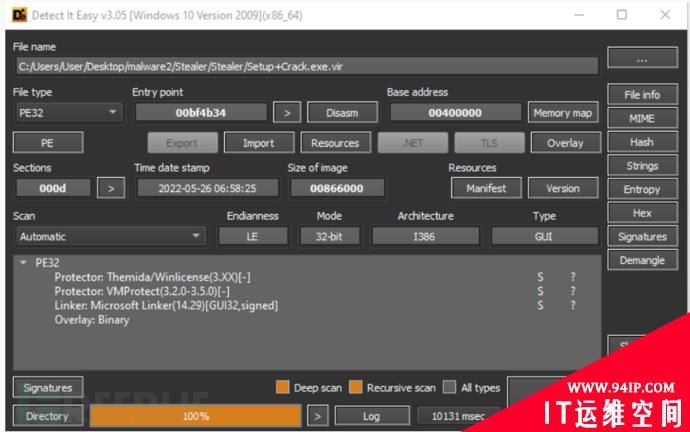This screenshot has width=690, height=432.
Task: Click the Directory button
Action: [x=48, y=416]
